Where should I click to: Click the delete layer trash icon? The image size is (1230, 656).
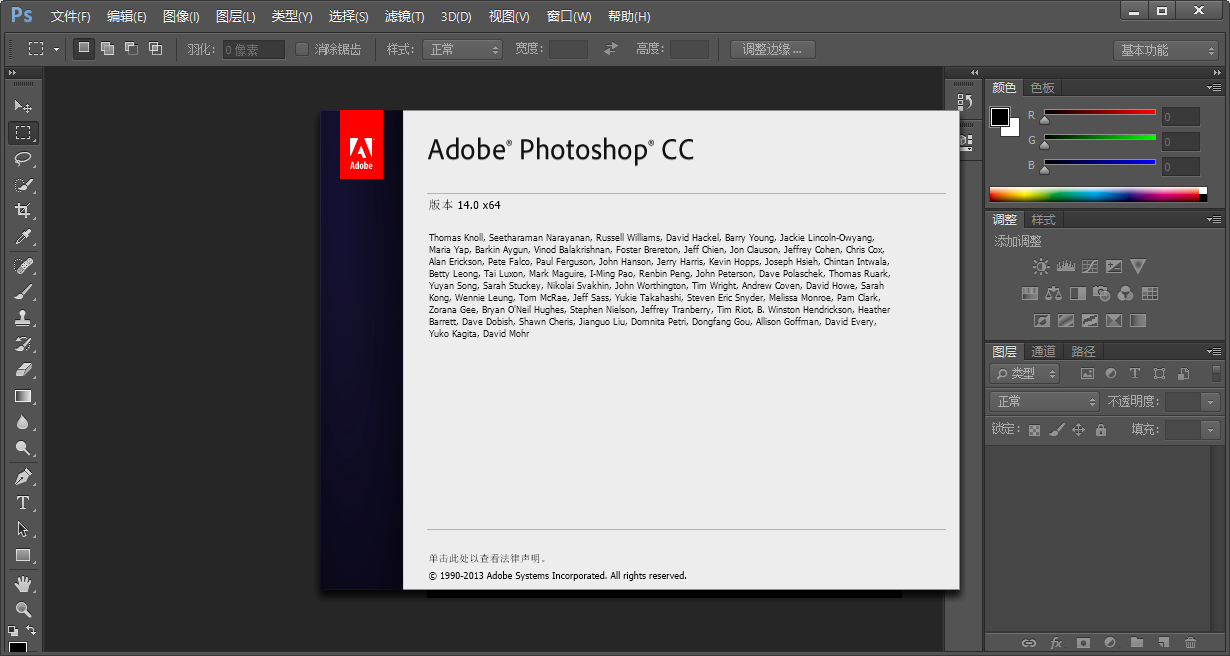click(x=1190, y=643)
